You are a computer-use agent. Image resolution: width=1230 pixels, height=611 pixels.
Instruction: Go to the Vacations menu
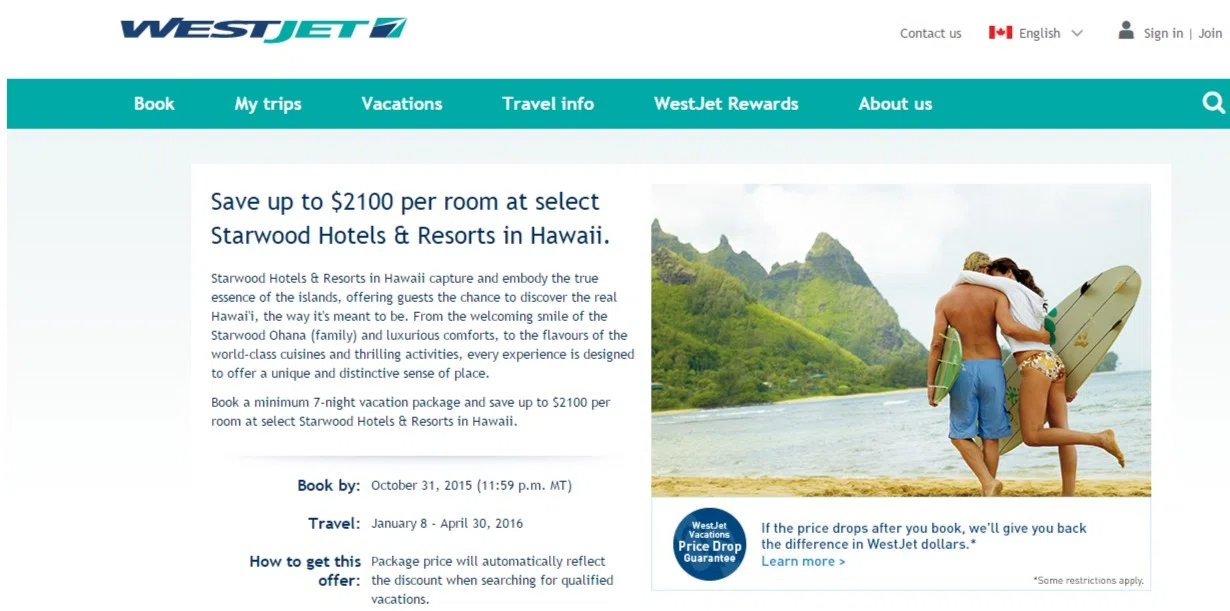[x=402, y=103]
